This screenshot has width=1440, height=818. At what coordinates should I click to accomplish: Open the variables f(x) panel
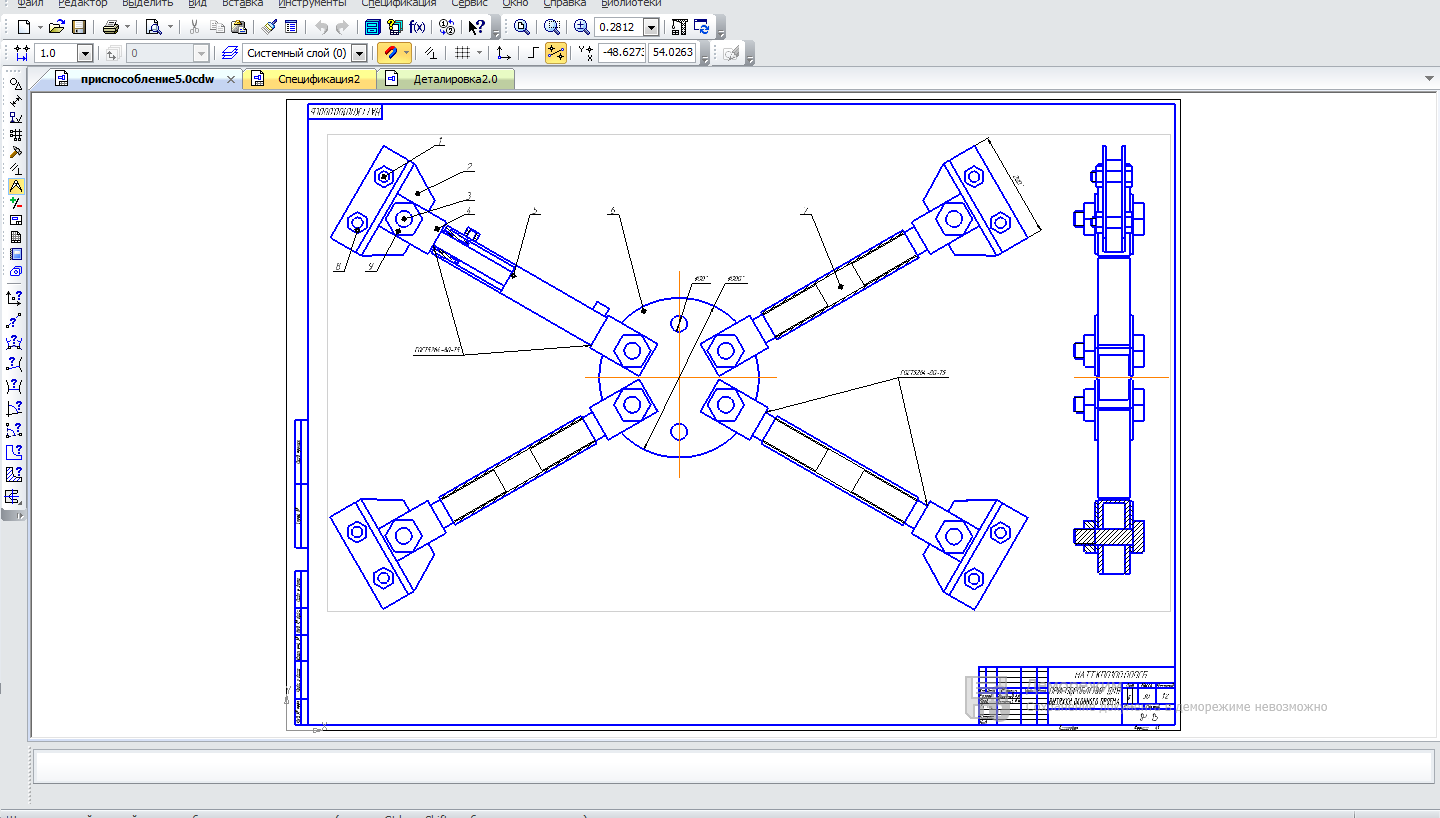(417, 27)
